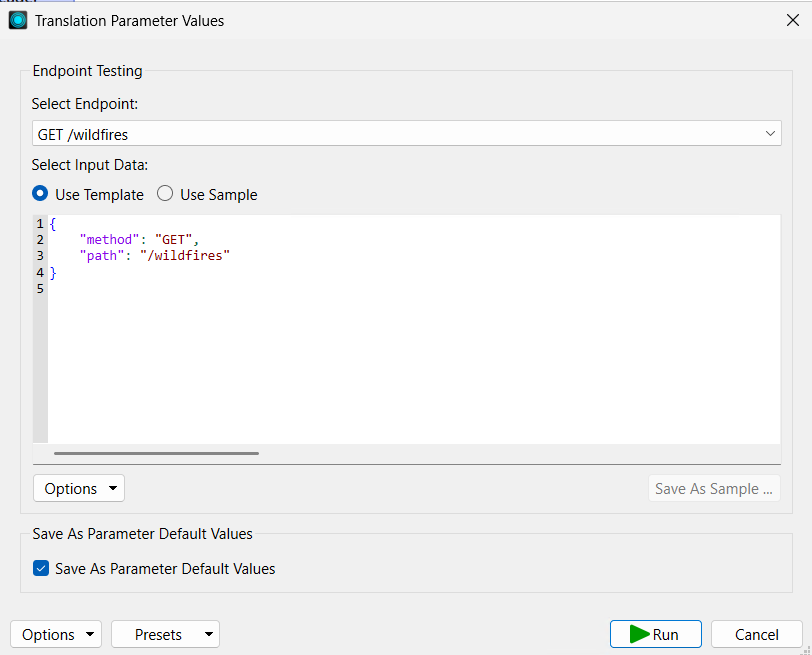Image resolution: width=812 pixels, height=655 pixels.
Task: Click the Select Input Data label
Action: (90, 165)
